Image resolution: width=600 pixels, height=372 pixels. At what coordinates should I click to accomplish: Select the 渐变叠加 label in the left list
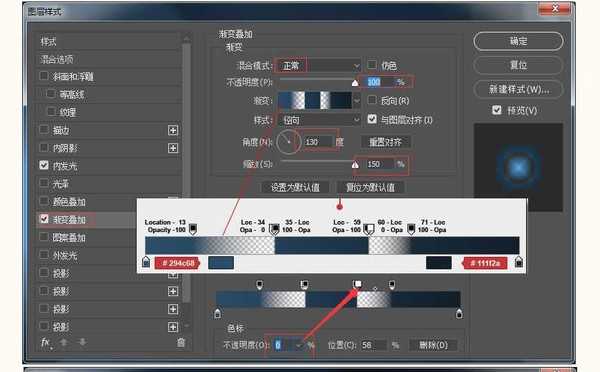coord(69,220)
